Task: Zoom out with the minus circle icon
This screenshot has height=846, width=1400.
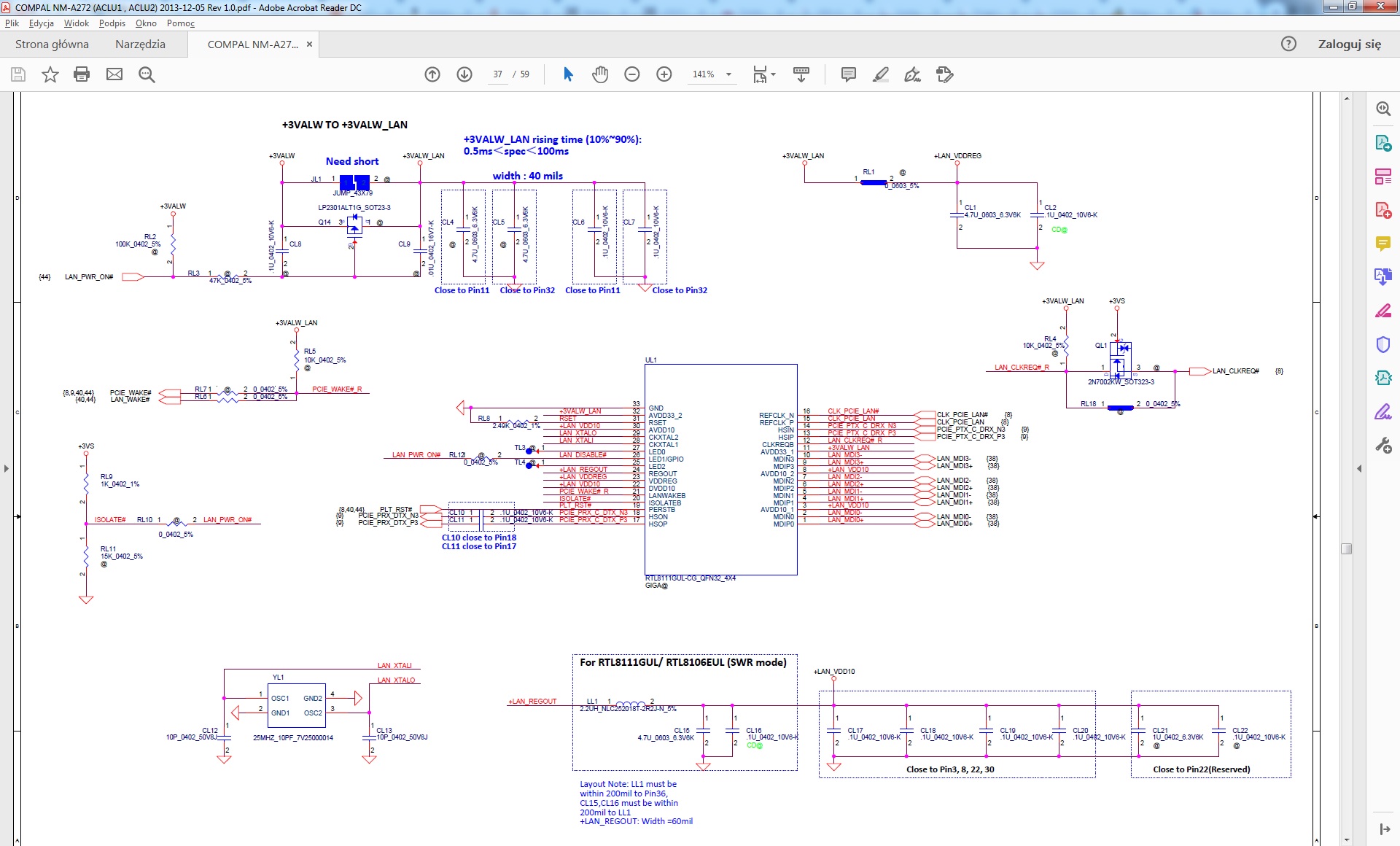Action: pyautogui.click(x=632, y=74)
